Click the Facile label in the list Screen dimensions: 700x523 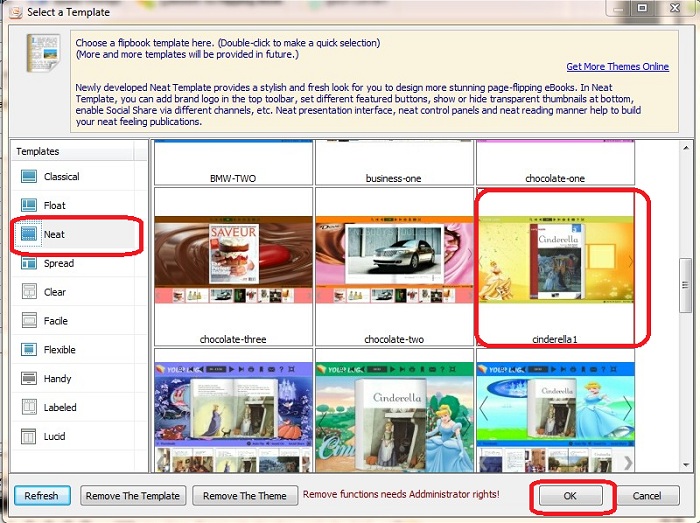point(56,321)
